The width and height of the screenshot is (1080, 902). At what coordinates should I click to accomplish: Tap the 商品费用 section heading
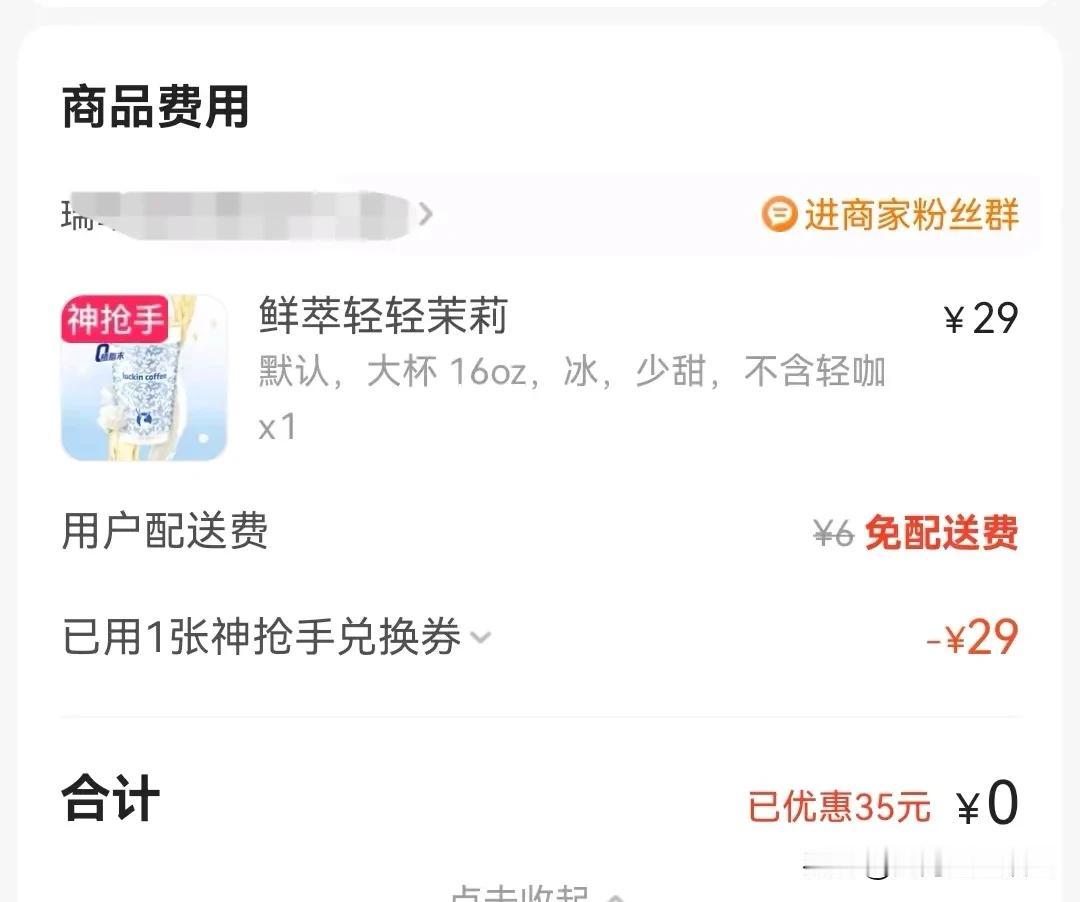pos(156,107)
